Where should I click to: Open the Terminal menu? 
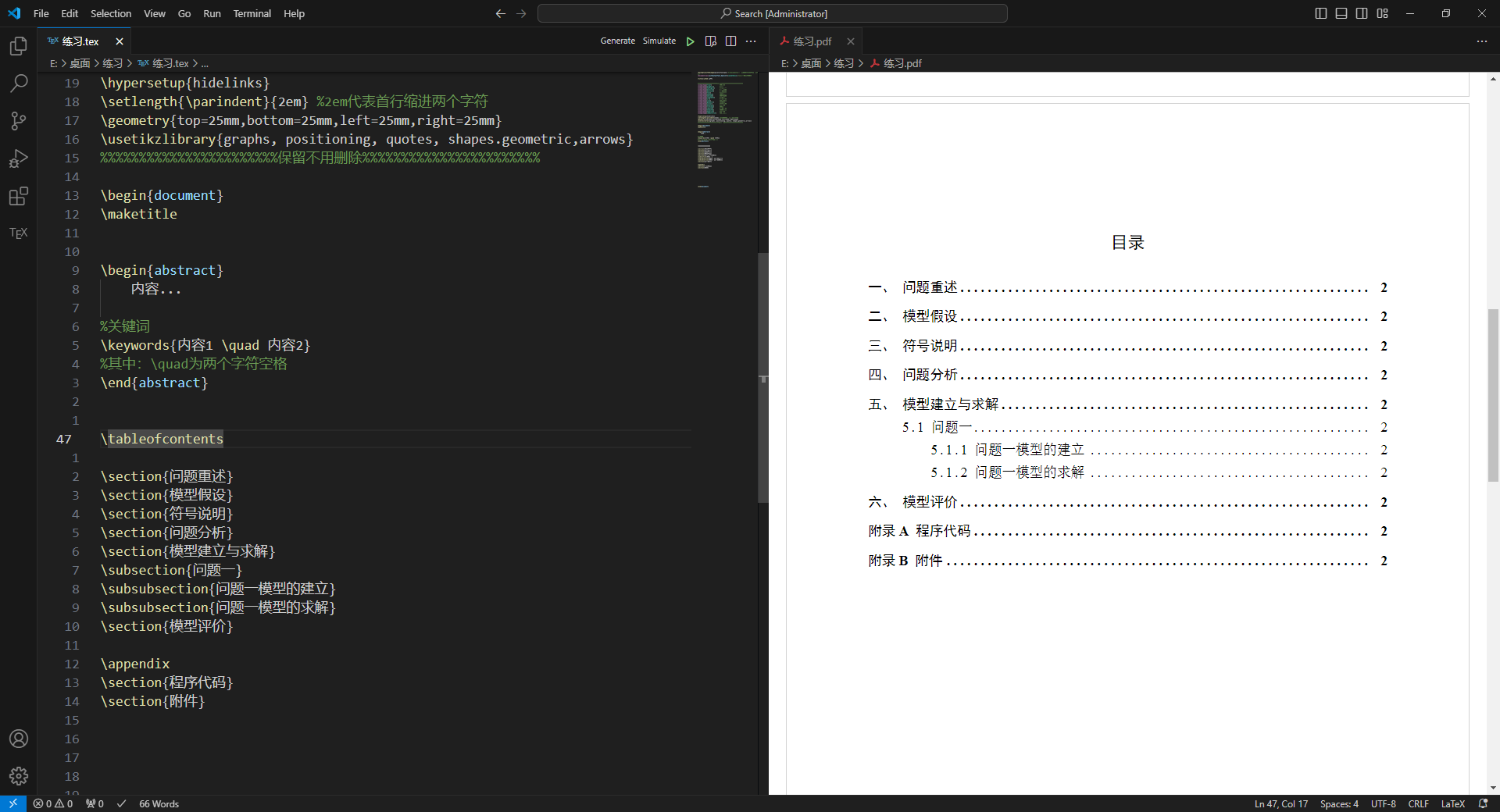pos(252,13)
